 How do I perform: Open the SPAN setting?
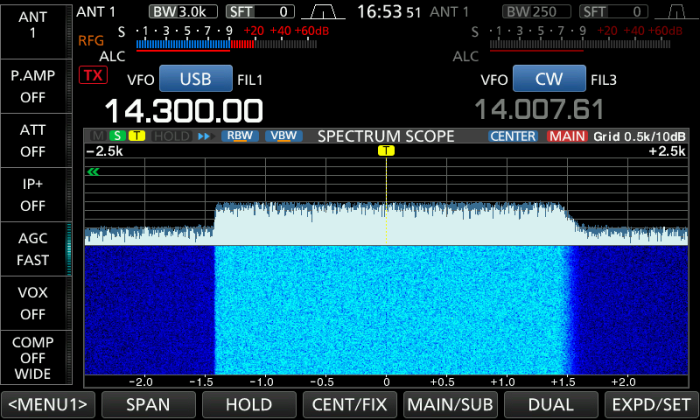tap(148, 405)
